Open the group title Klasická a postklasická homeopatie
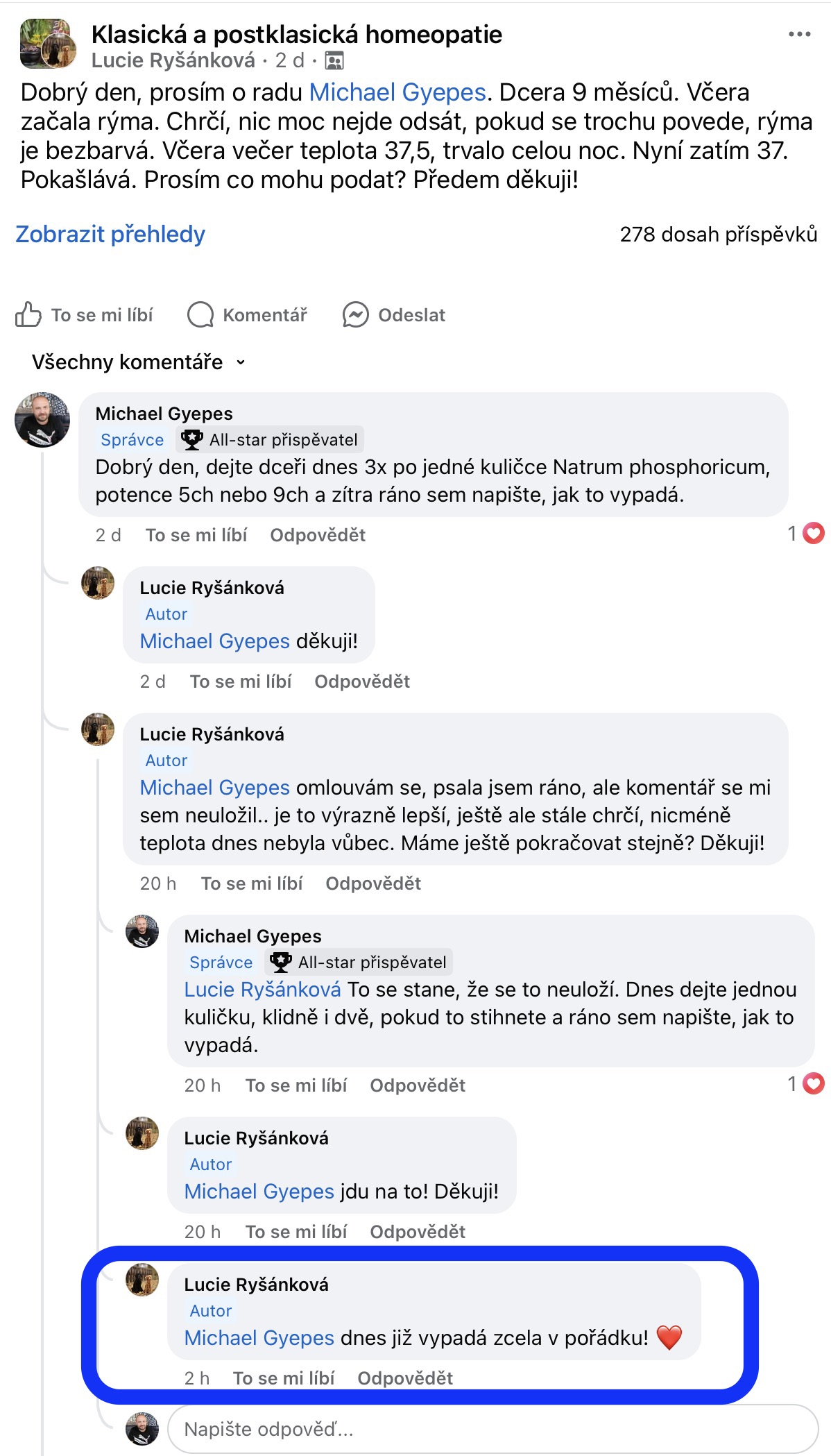This screenshot has width=831, height=1456. tap(296, 34)
